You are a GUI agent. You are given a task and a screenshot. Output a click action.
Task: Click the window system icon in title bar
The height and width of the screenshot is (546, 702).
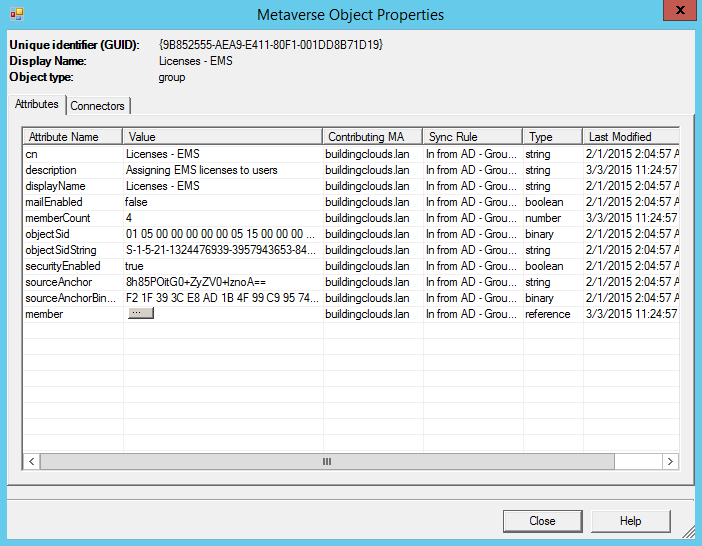click(x=16, y=14)
